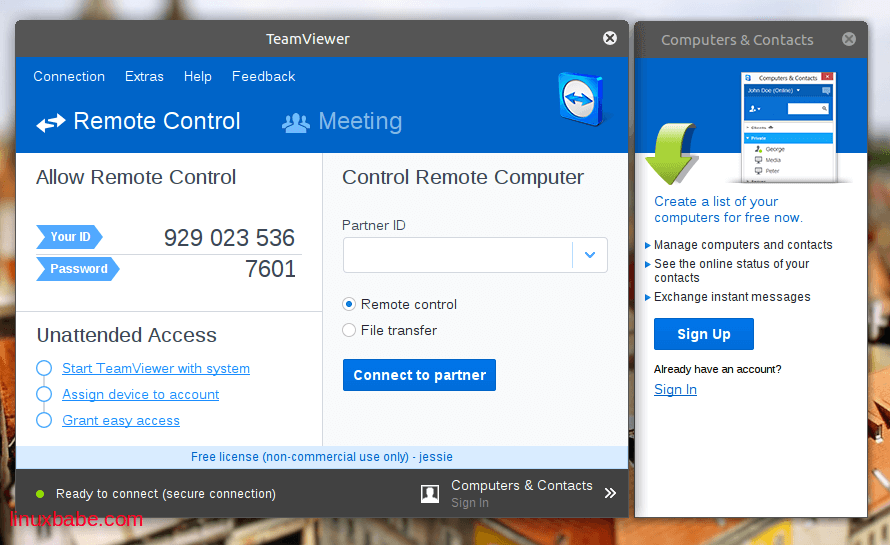The width and height of the screenshot is (890, 545).
Task: Open the Extras menu
Action: [144, 76]
